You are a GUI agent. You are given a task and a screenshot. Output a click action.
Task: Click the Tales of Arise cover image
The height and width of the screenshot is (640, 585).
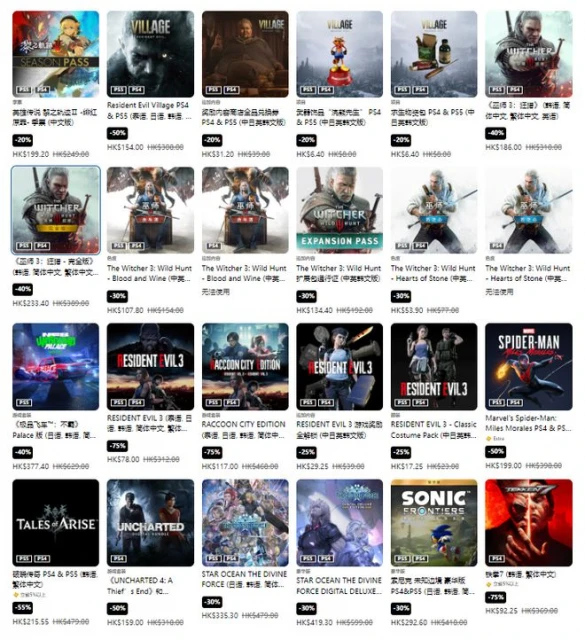(x=56, y=522)
